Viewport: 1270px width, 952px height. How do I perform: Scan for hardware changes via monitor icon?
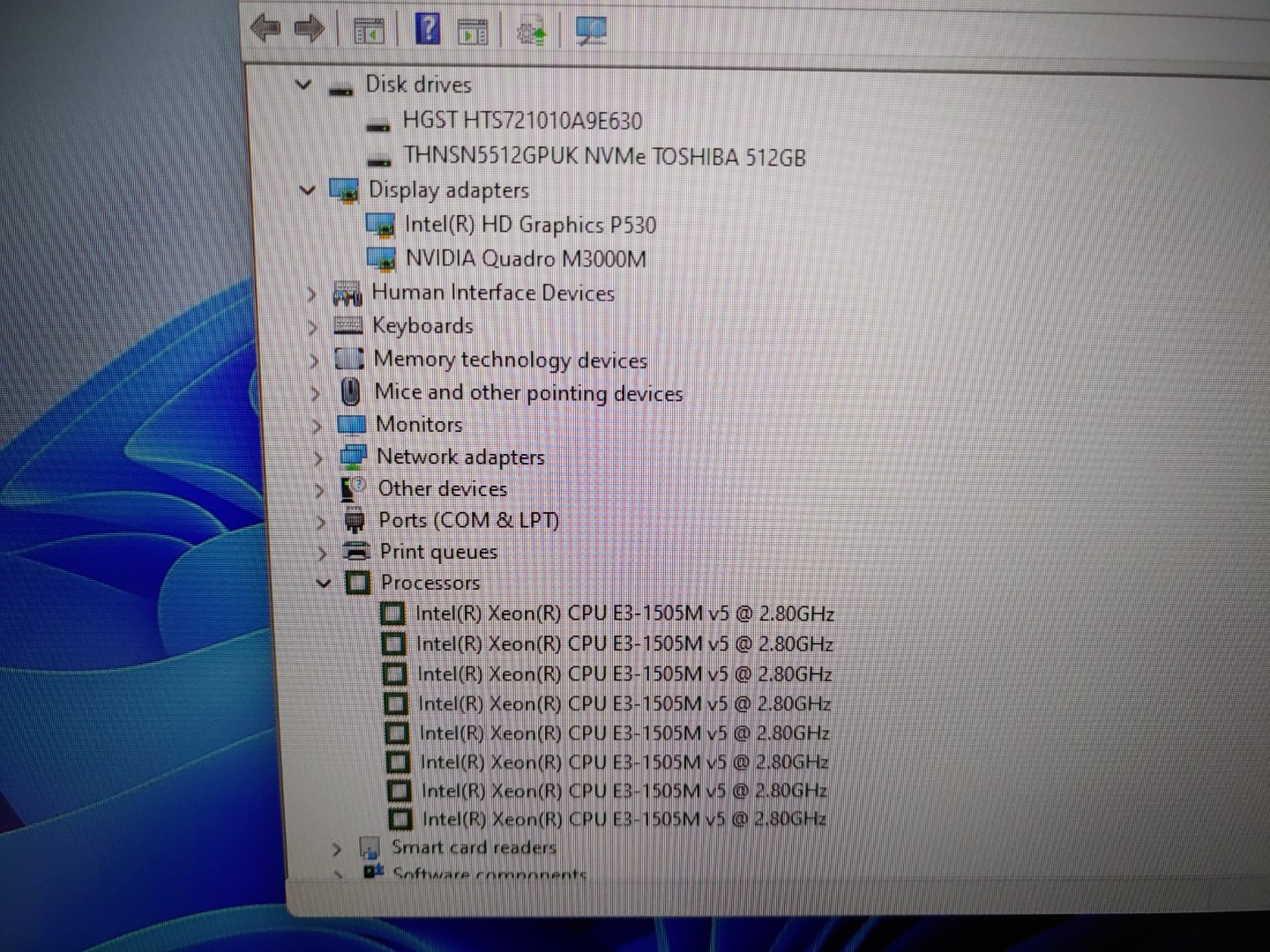click(590, 31)
